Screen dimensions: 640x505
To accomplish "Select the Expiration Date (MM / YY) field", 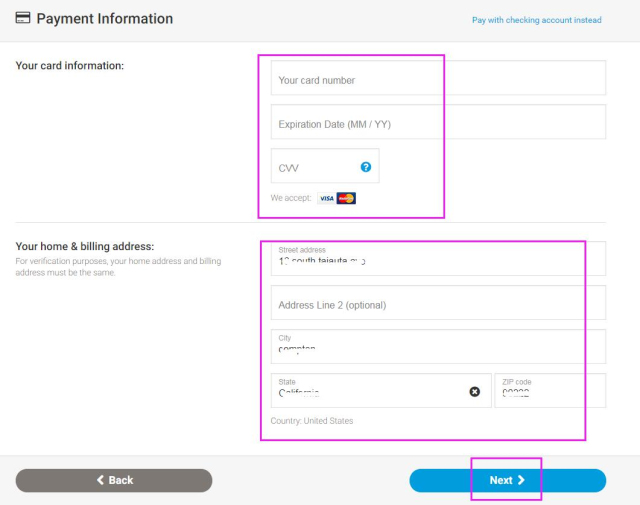I will point(437,124).
